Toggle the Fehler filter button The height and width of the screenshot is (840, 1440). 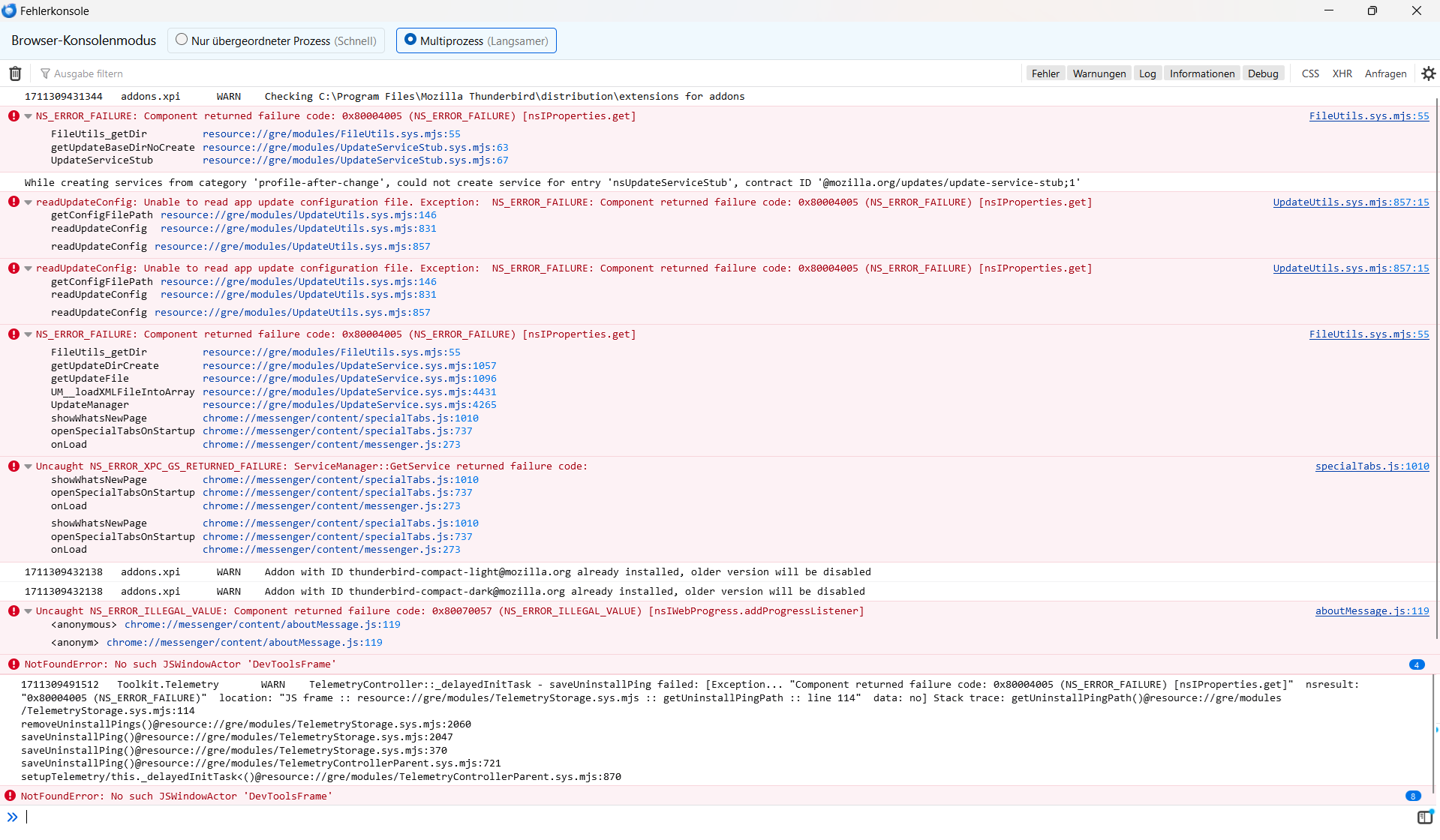[x=1045, y=73]
